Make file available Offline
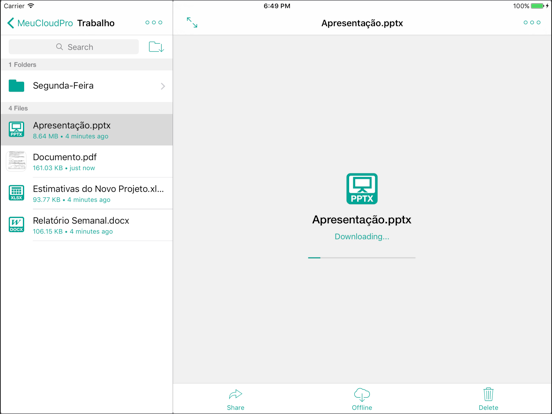 point(362,399)
